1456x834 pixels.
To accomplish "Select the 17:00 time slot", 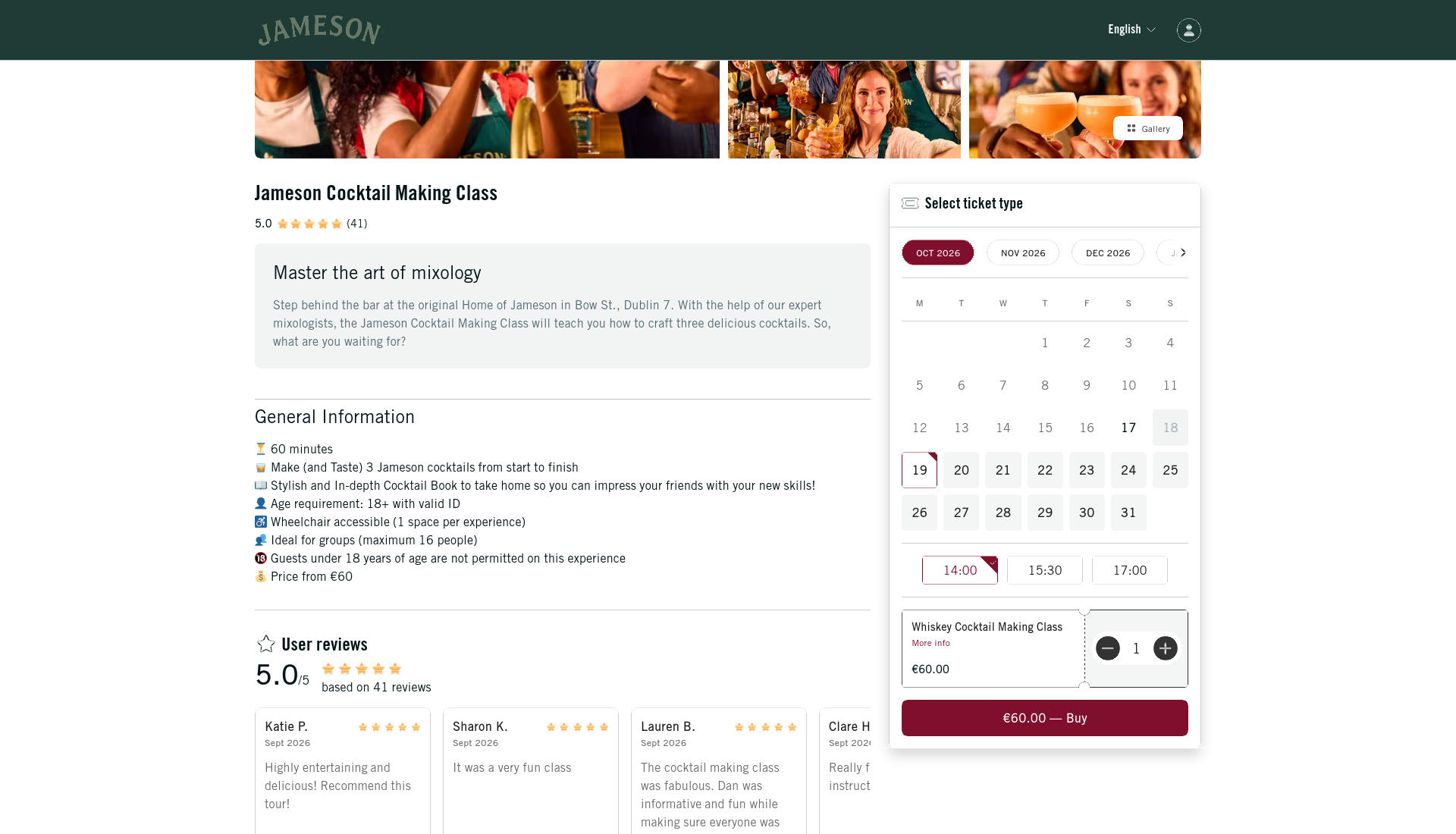I will point(1130,570).
